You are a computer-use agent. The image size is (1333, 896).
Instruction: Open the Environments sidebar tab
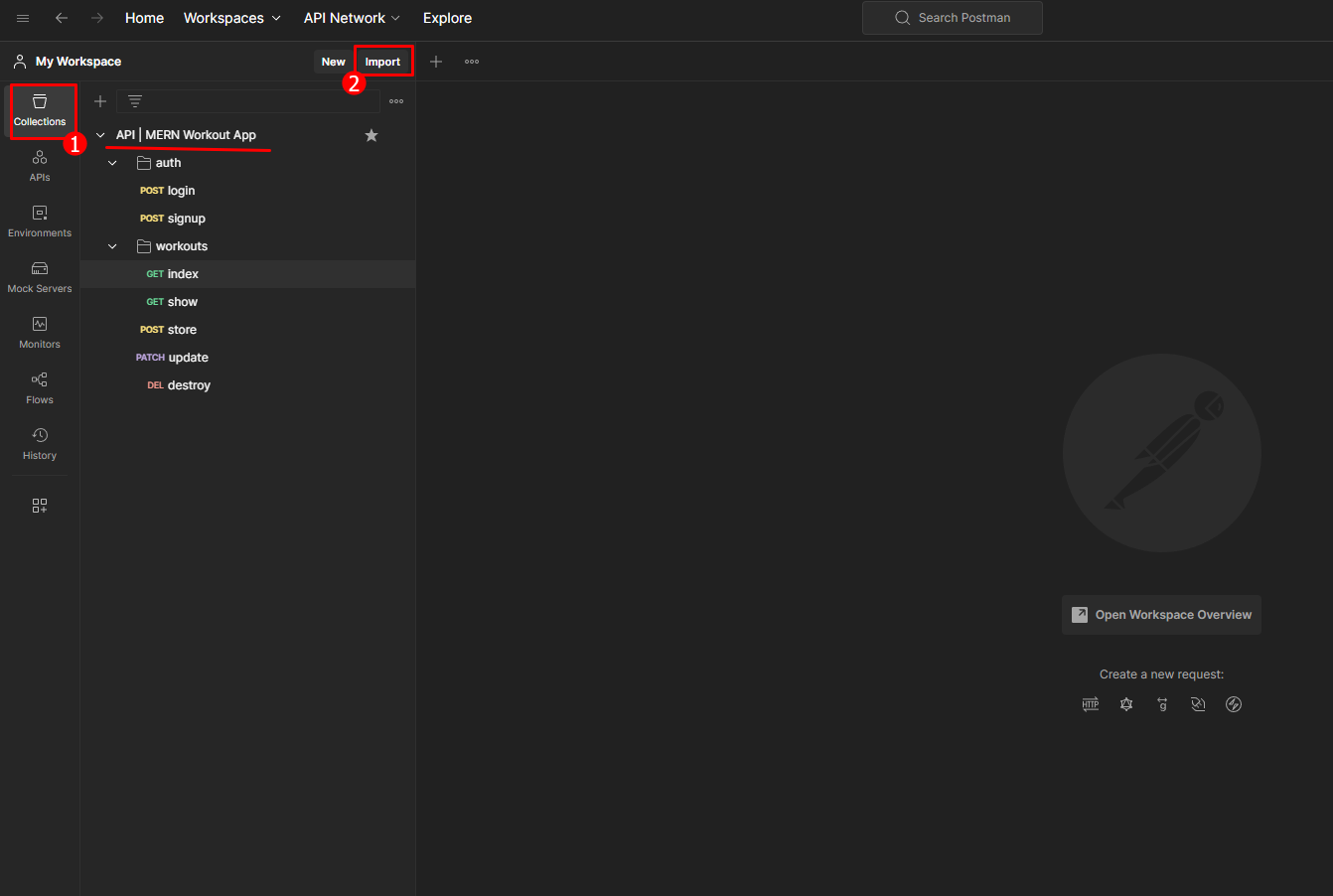(x=40, y=222)
